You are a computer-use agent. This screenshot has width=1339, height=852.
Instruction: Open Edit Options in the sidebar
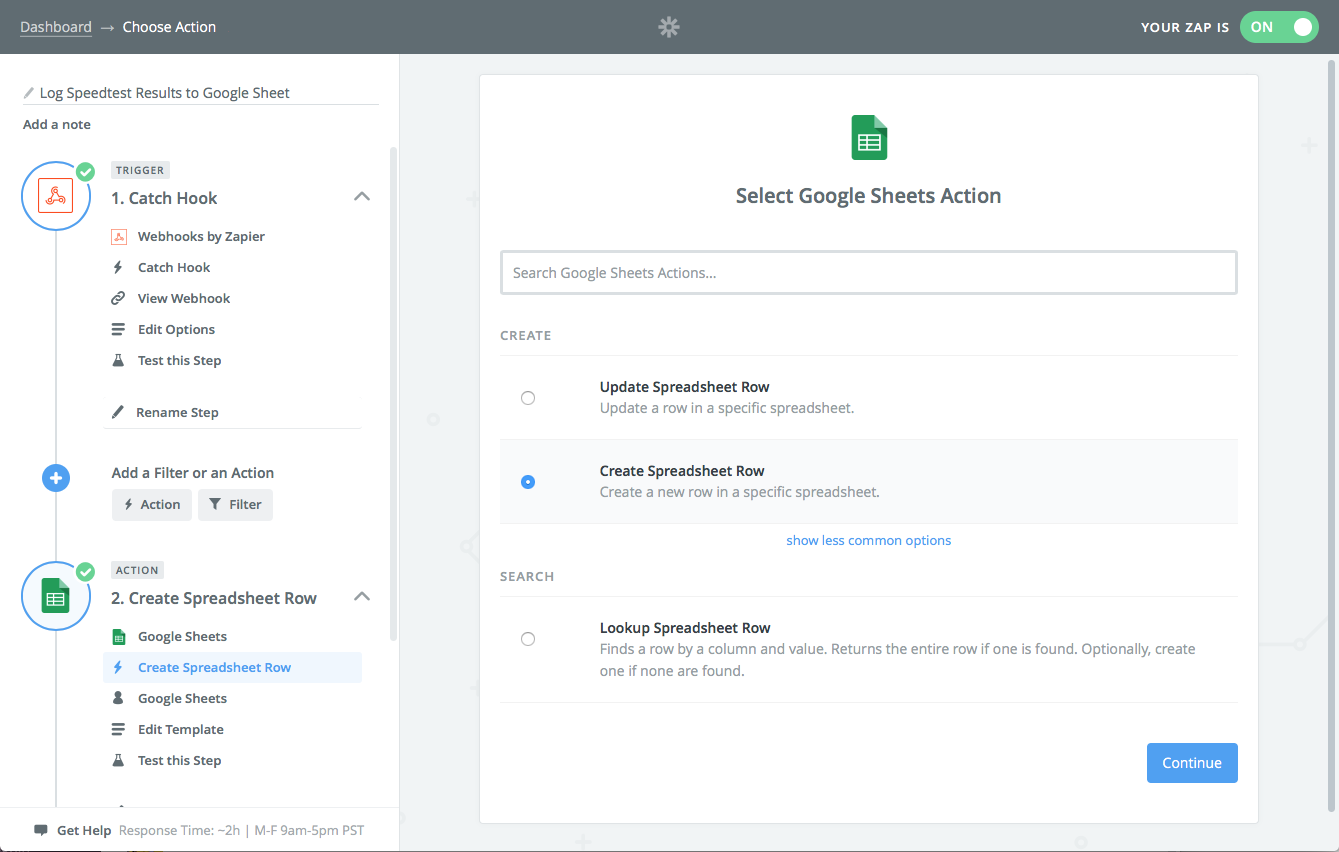point(176,330)
